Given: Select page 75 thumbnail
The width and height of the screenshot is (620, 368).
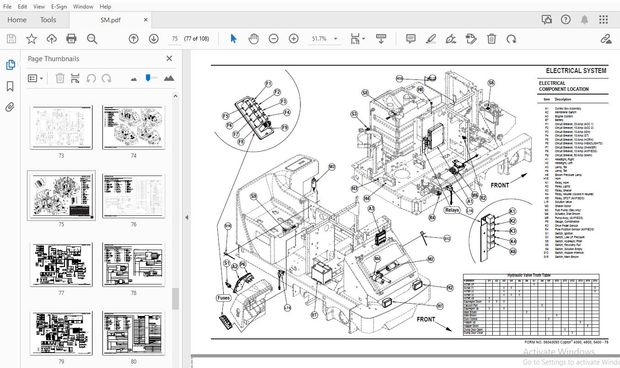Looking at the screenshot, I should [61, 195].
